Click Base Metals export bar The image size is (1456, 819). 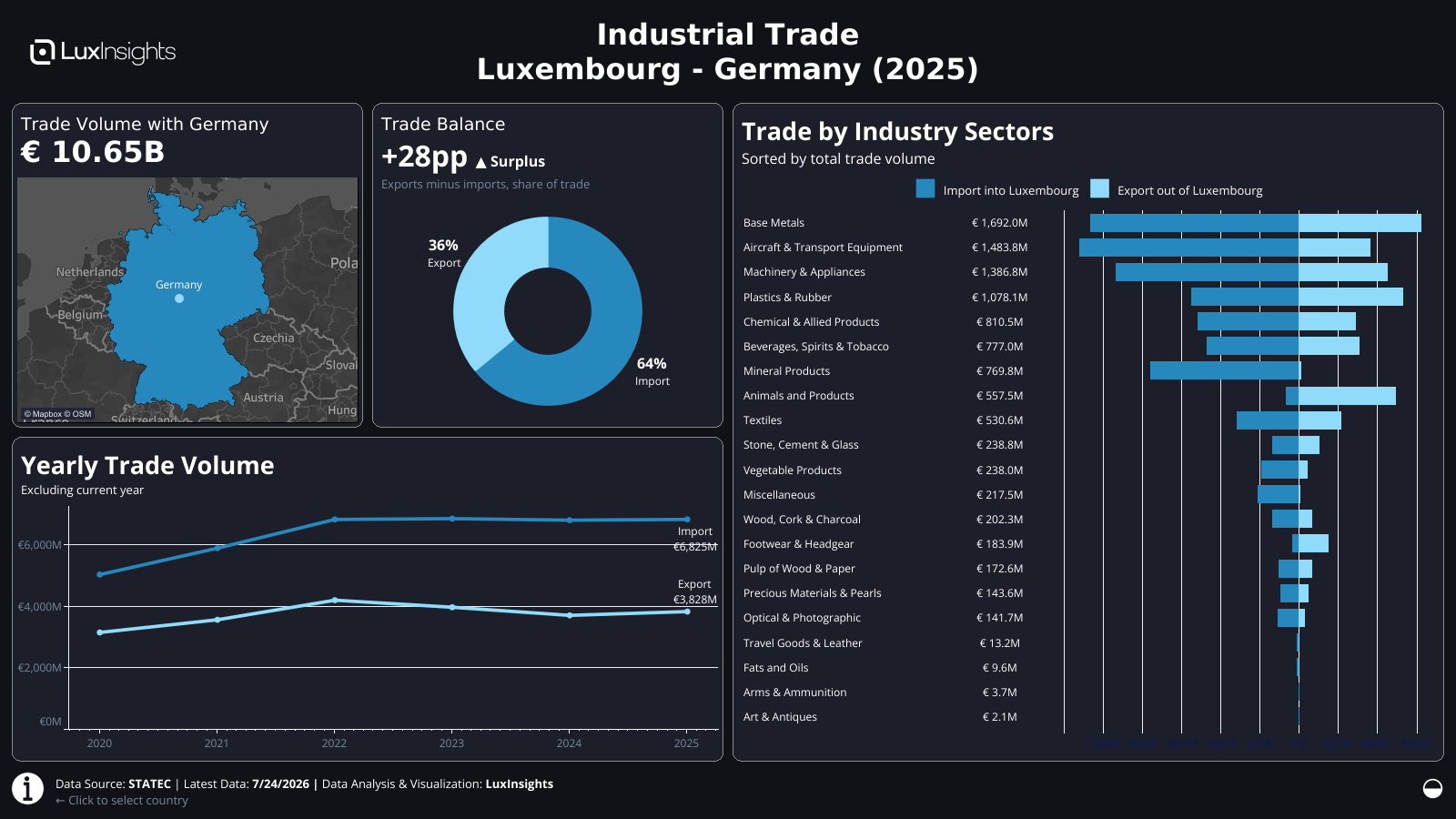1360,223
